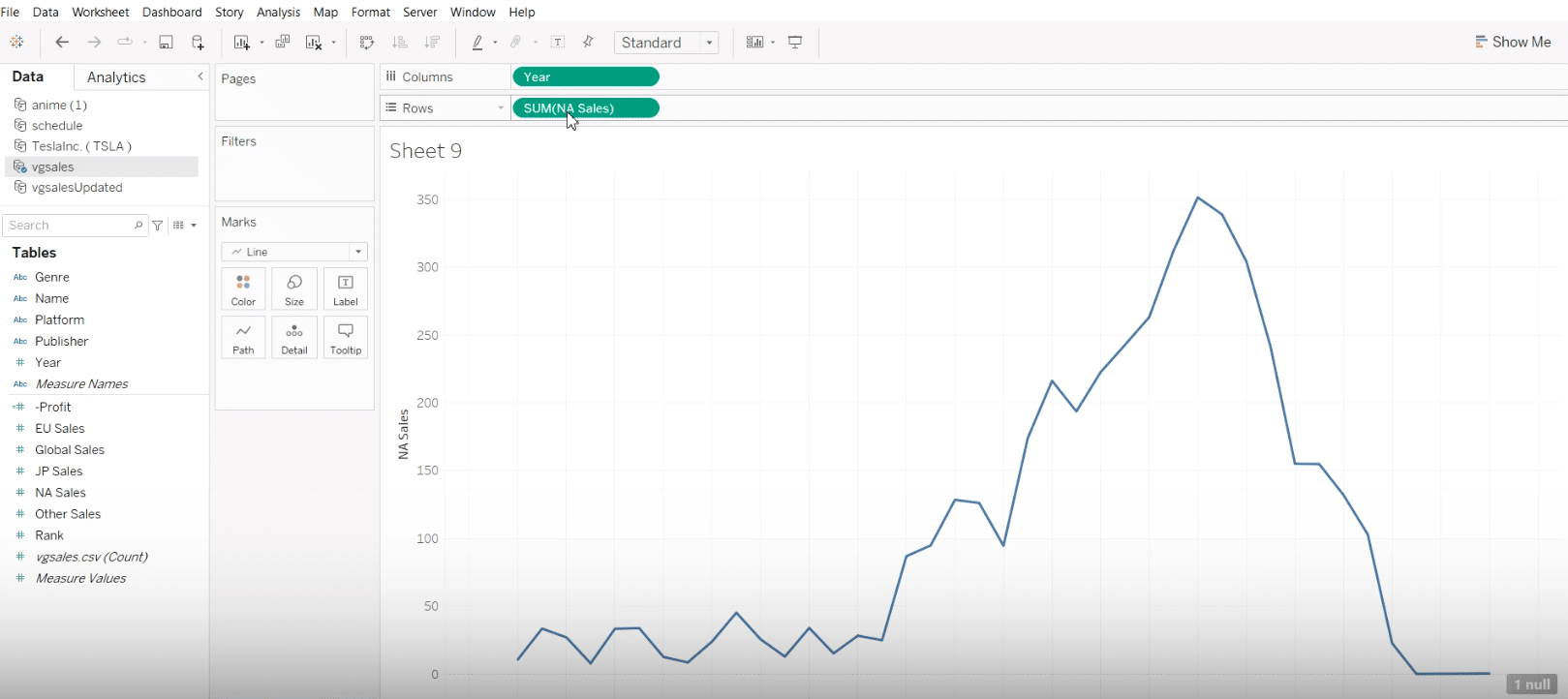This screenshot has height=699, width=1568.
Task: Click the Tableau start page logo icon
Action: tap(16, 43)
